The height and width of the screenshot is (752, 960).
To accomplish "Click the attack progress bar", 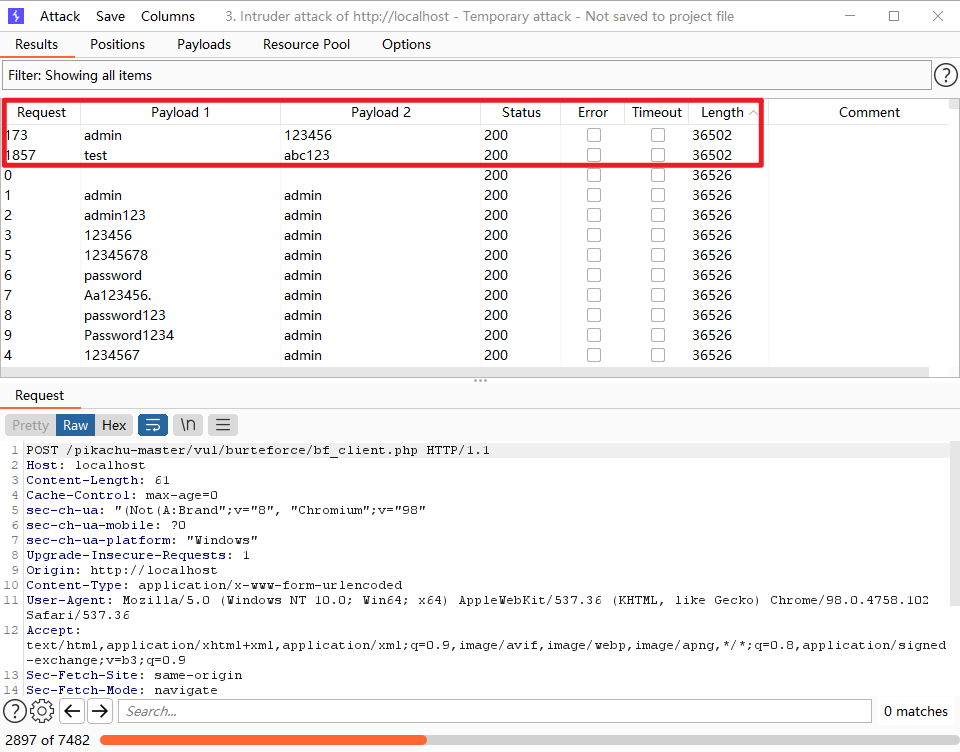I will point(520,740).
